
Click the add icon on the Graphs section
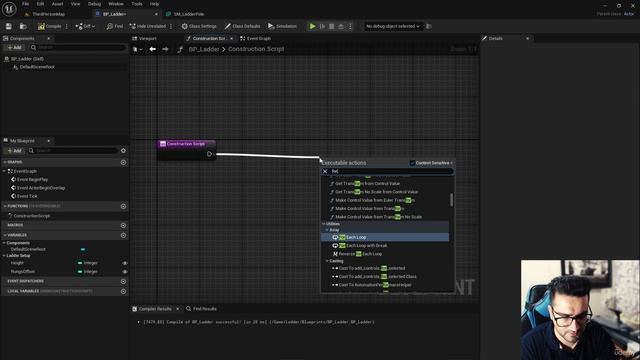[x=123, y=162]
